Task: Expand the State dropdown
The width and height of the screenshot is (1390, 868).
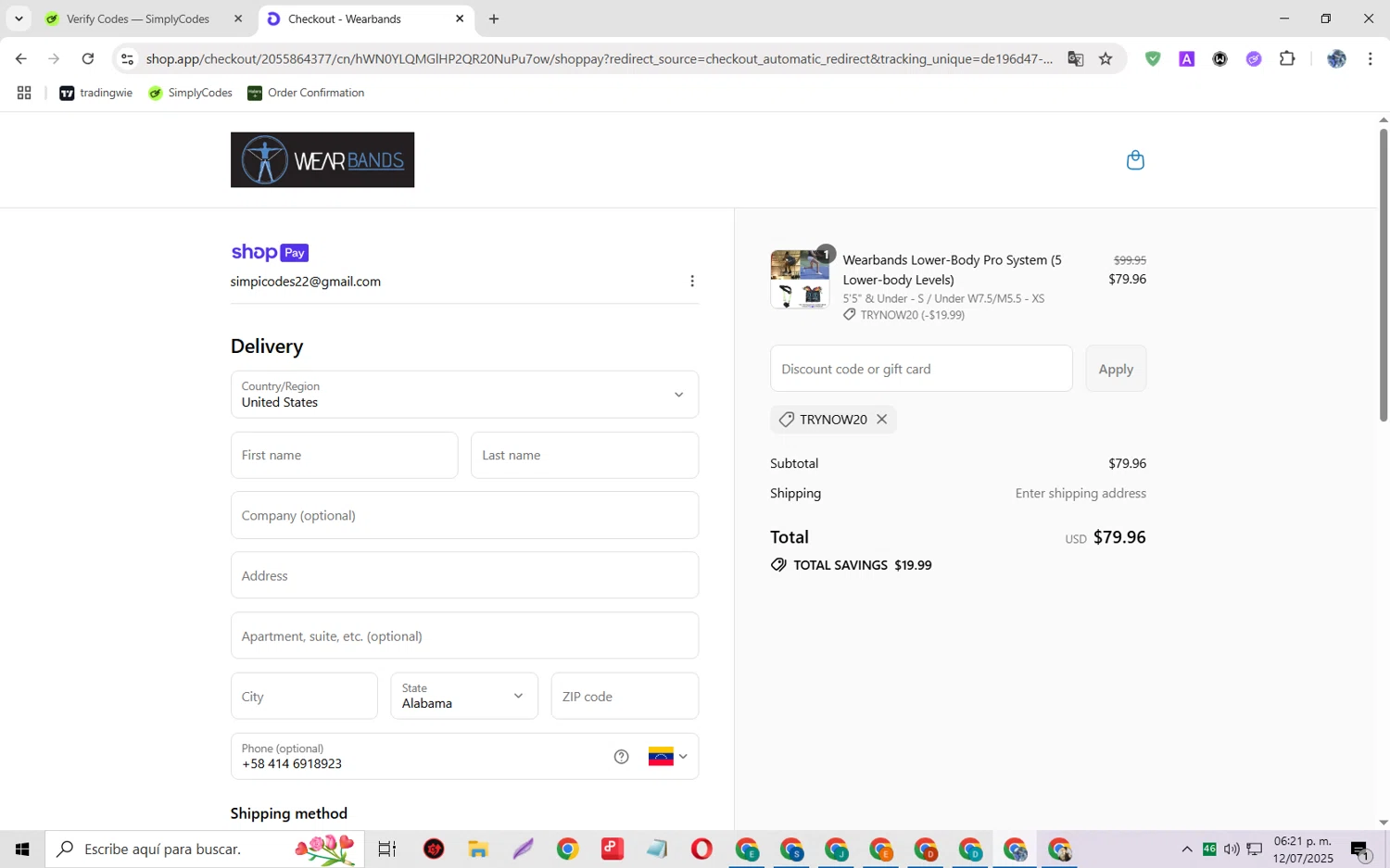Action: click(x=464, y=697)
